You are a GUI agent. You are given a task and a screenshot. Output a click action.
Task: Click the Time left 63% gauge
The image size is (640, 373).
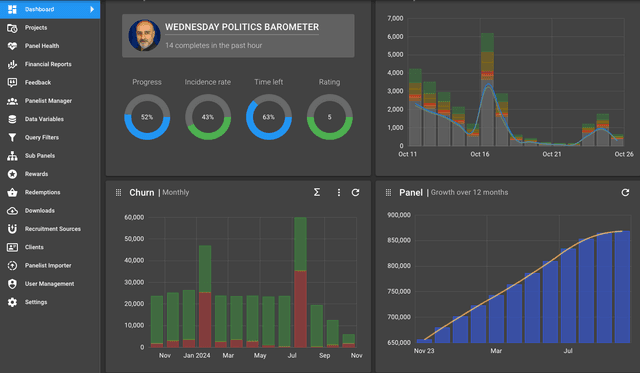tap(269, 117)
